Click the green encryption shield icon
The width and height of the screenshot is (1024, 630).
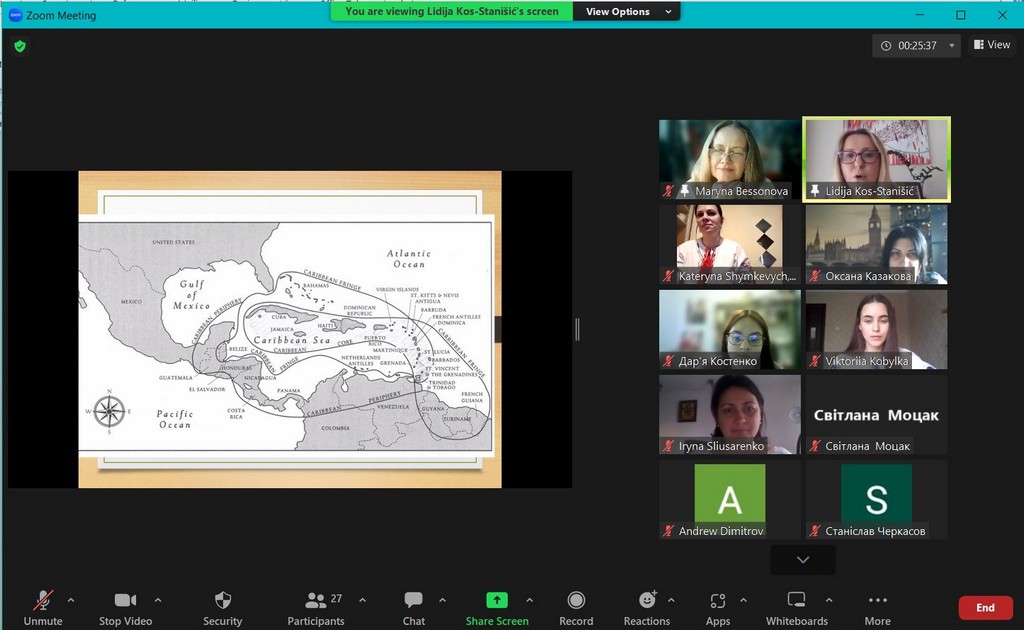pos(20,46)
